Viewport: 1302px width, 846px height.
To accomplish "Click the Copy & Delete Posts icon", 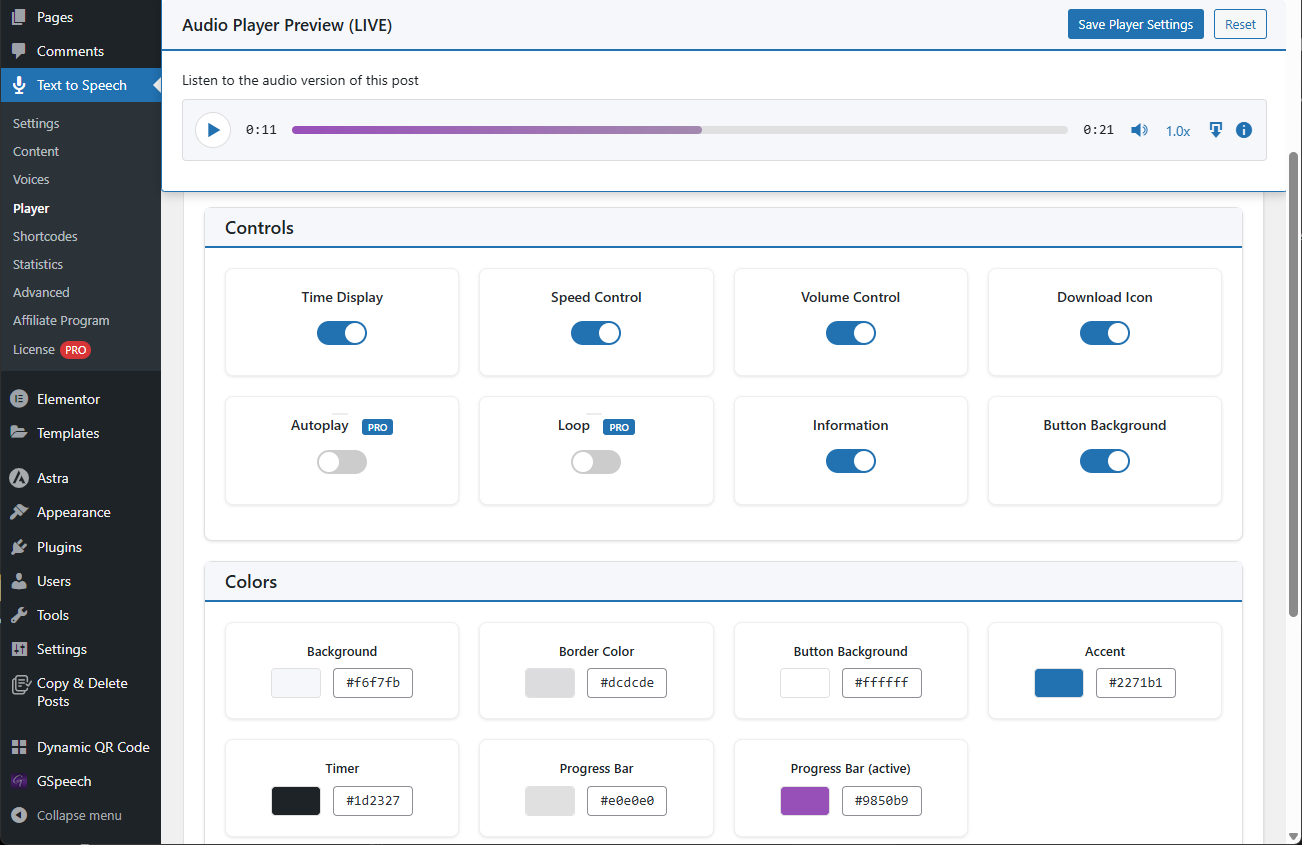I will point(19,685).
